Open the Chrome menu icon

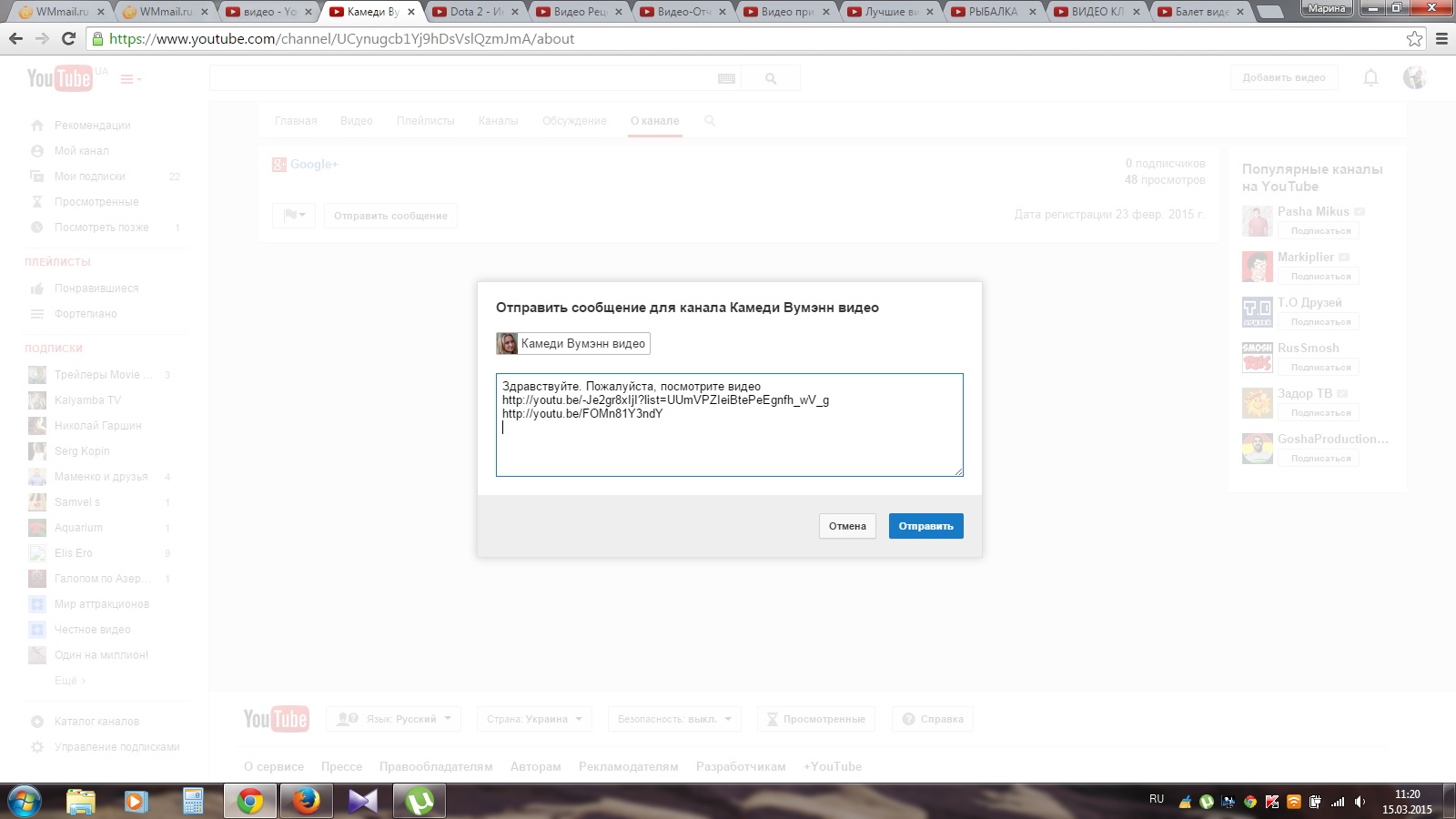tap(1441, 39)
